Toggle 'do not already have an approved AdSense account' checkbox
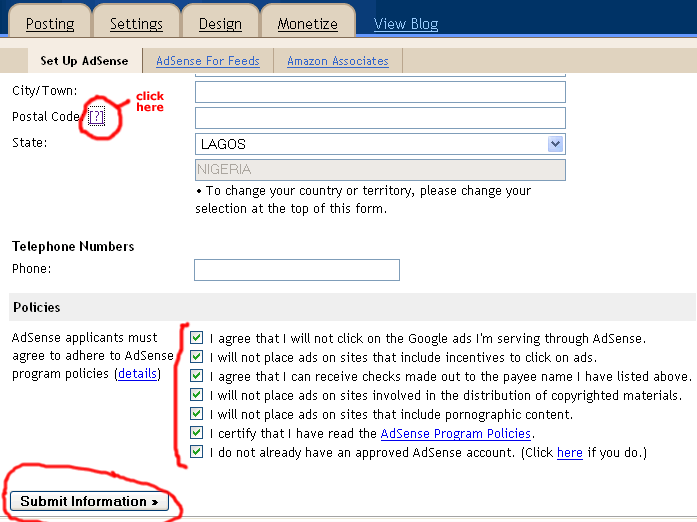 point(196,452)
